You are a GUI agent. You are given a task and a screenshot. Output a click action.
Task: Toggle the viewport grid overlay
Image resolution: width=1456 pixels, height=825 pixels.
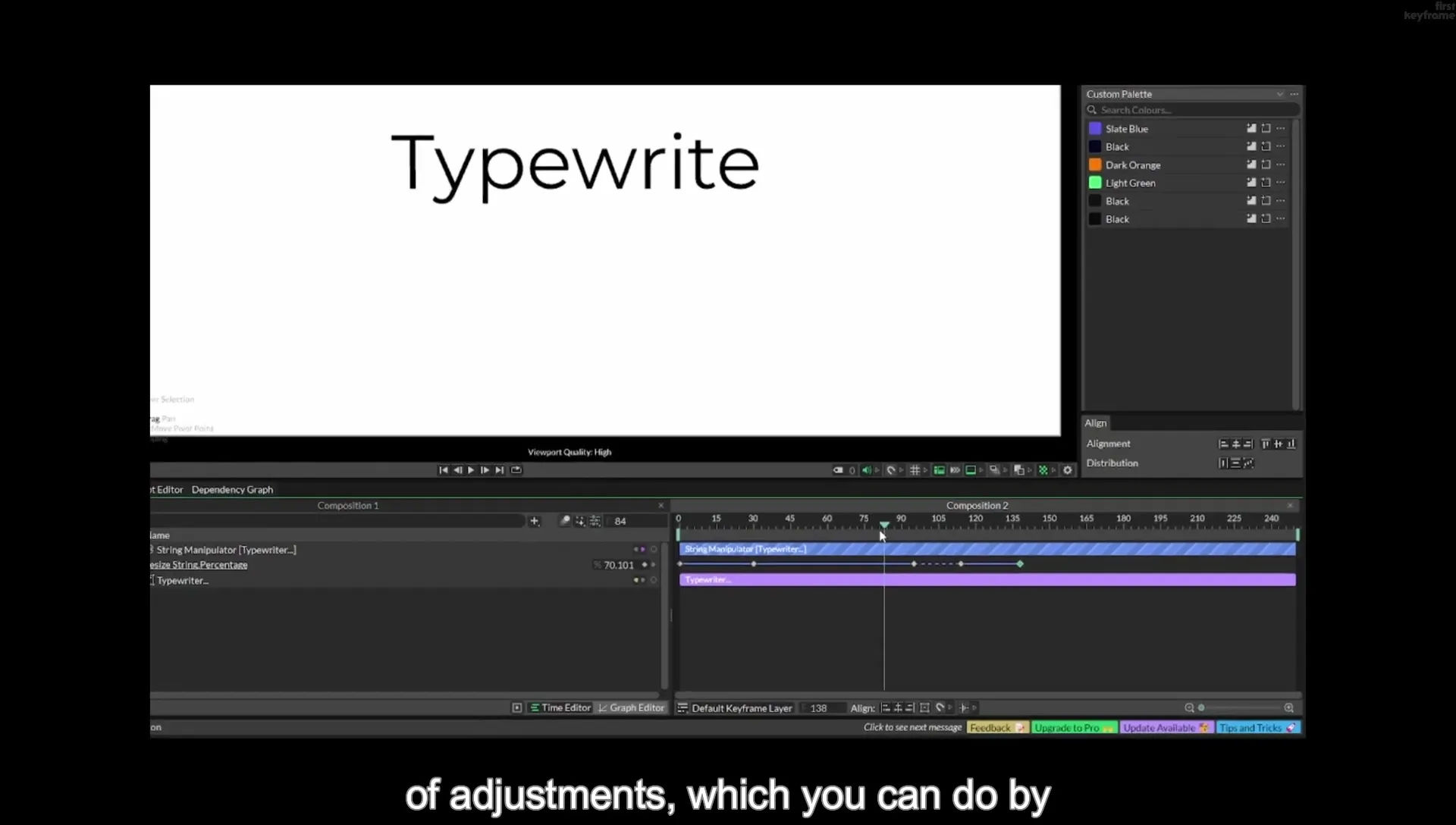coord(915,470)
